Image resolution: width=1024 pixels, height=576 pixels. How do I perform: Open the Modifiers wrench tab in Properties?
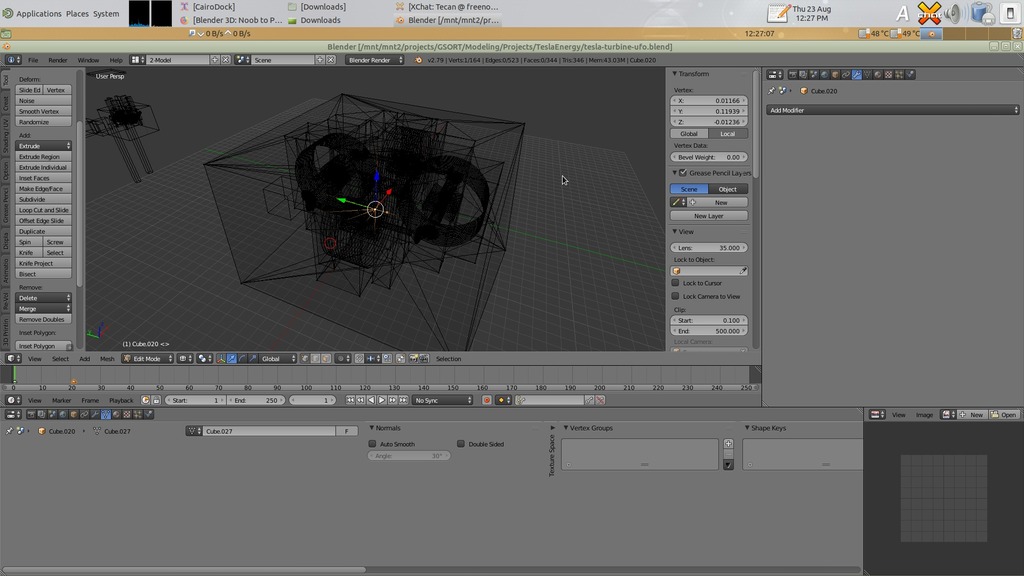[x=856, y=74]
